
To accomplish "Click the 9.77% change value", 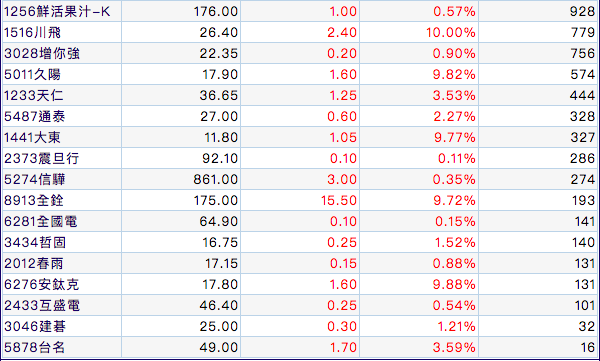I will (455, 137).
